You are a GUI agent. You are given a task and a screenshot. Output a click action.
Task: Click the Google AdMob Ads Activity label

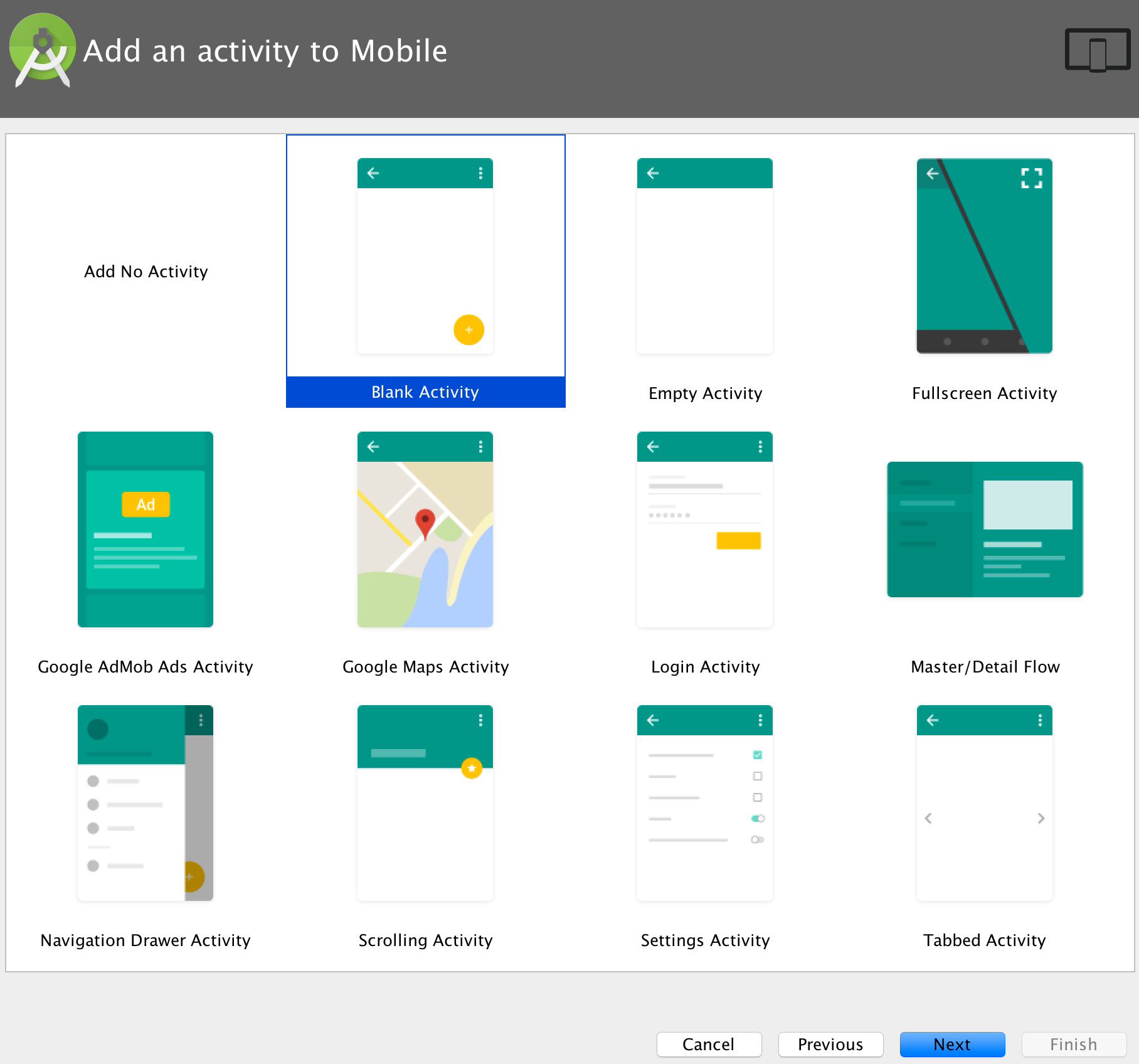pos(146,667)
